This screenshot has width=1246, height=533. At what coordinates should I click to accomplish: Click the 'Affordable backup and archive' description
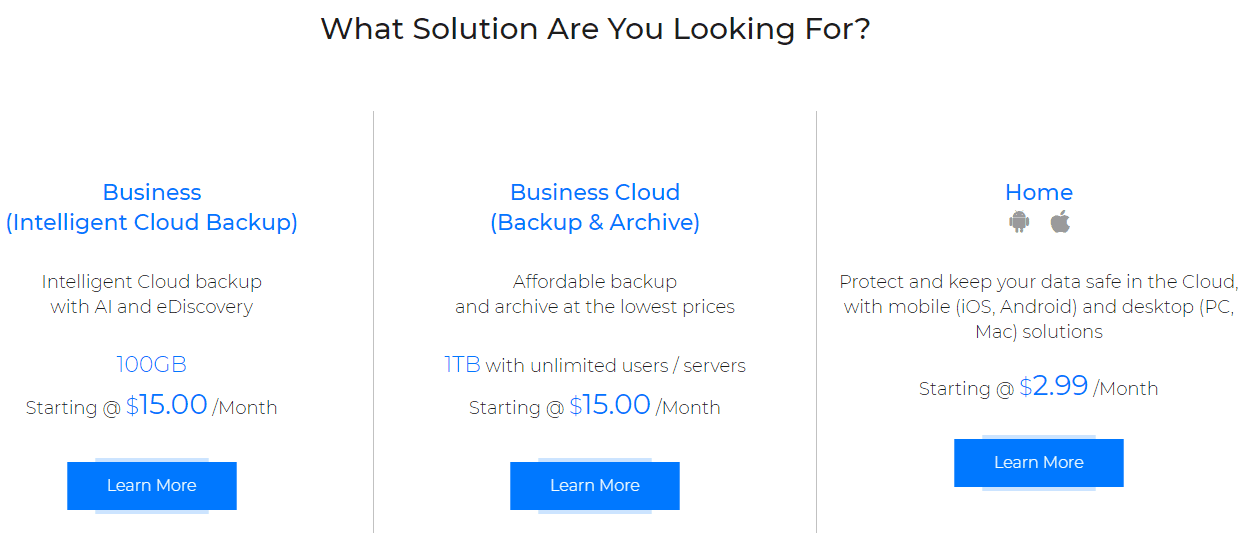tap(595, 294)
